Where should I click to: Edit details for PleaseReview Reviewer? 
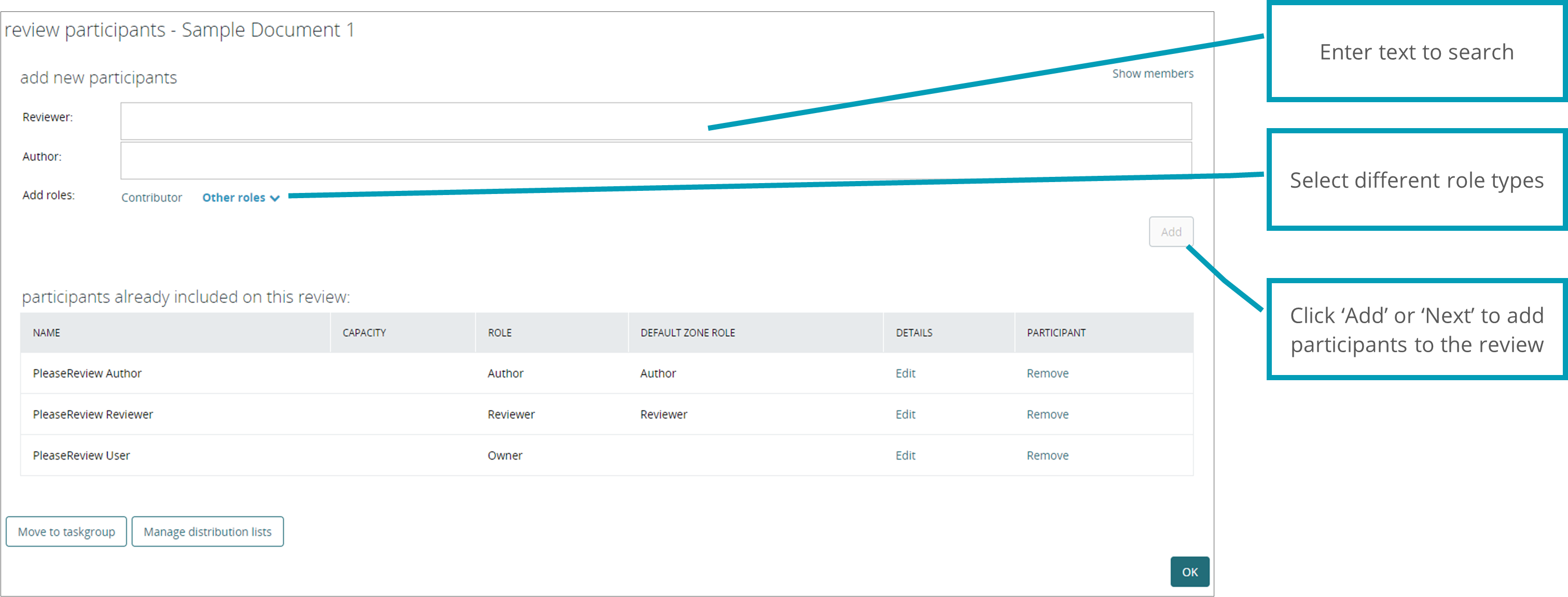click(905, 414)
